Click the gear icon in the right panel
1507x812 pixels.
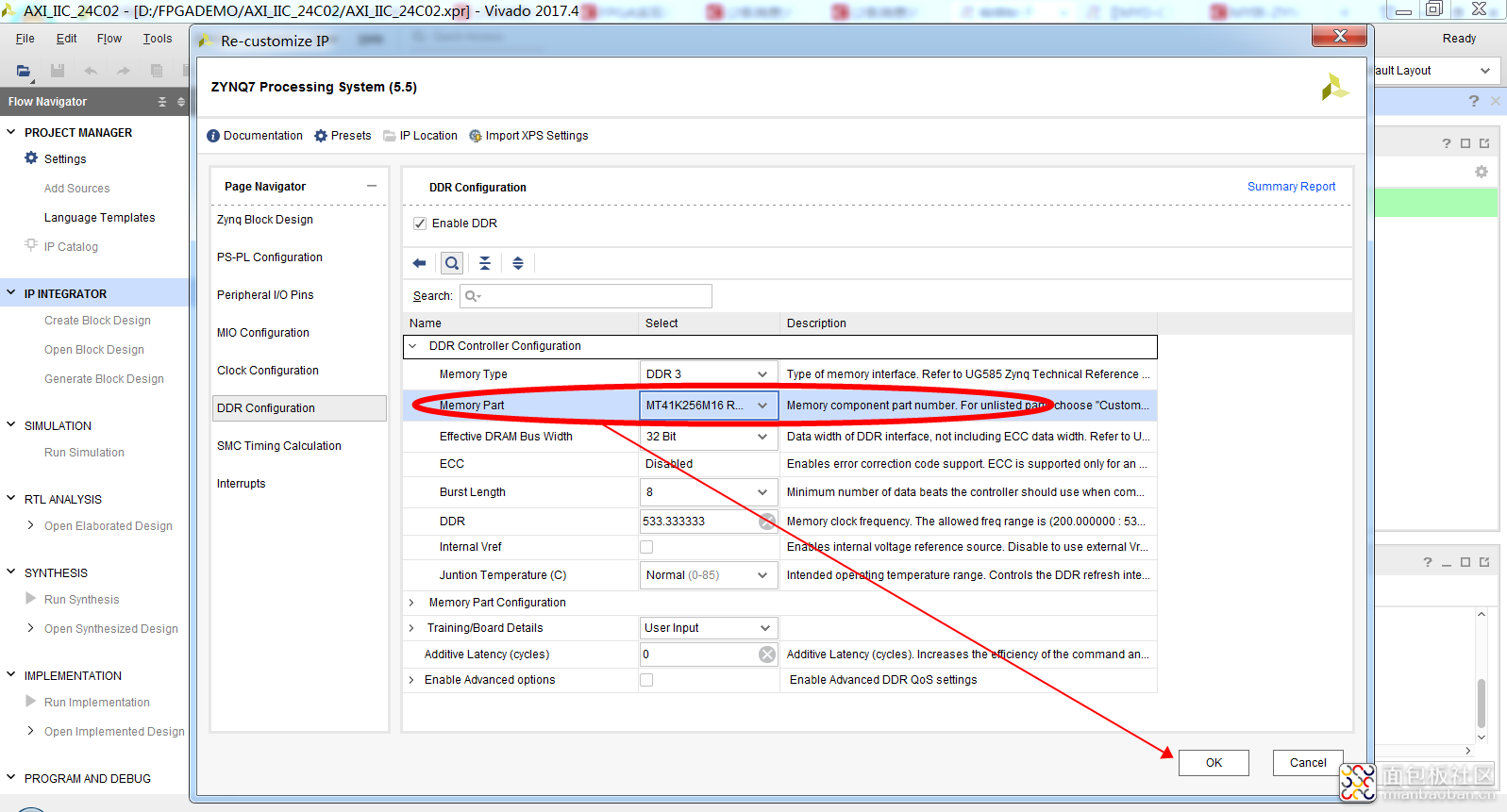pyautogui.click(x=1482, y=172)
